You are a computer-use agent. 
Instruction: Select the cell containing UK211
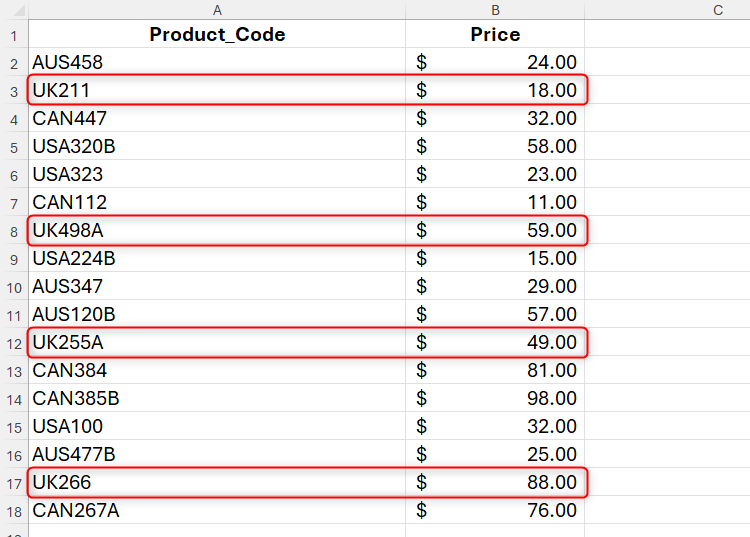pos(217,91)
